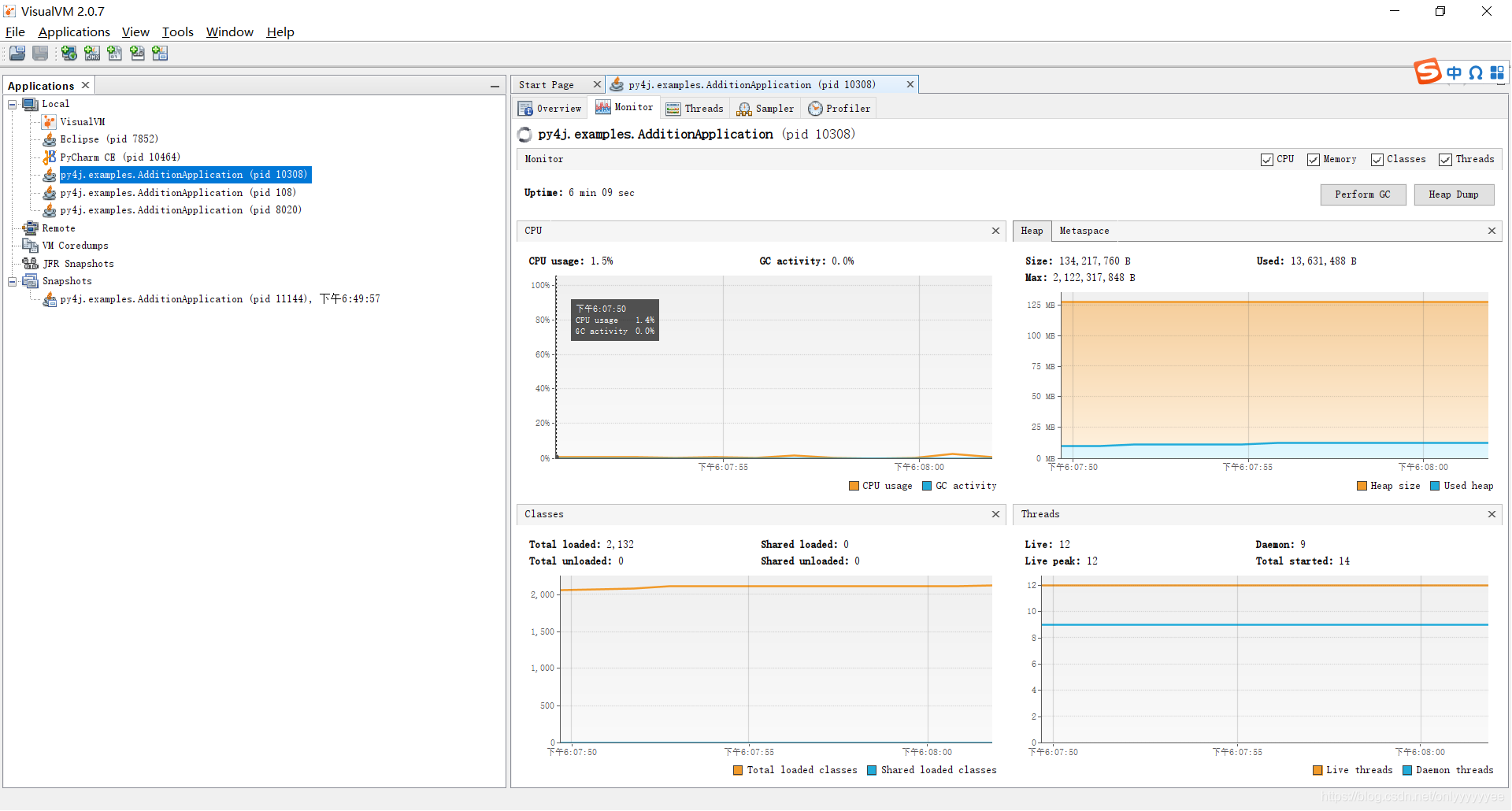This screenshot has height=811, width=1512.
Task: Click the Load Snapshot toolbar icon
Action: pyautogui.click(x=17, y=53)
